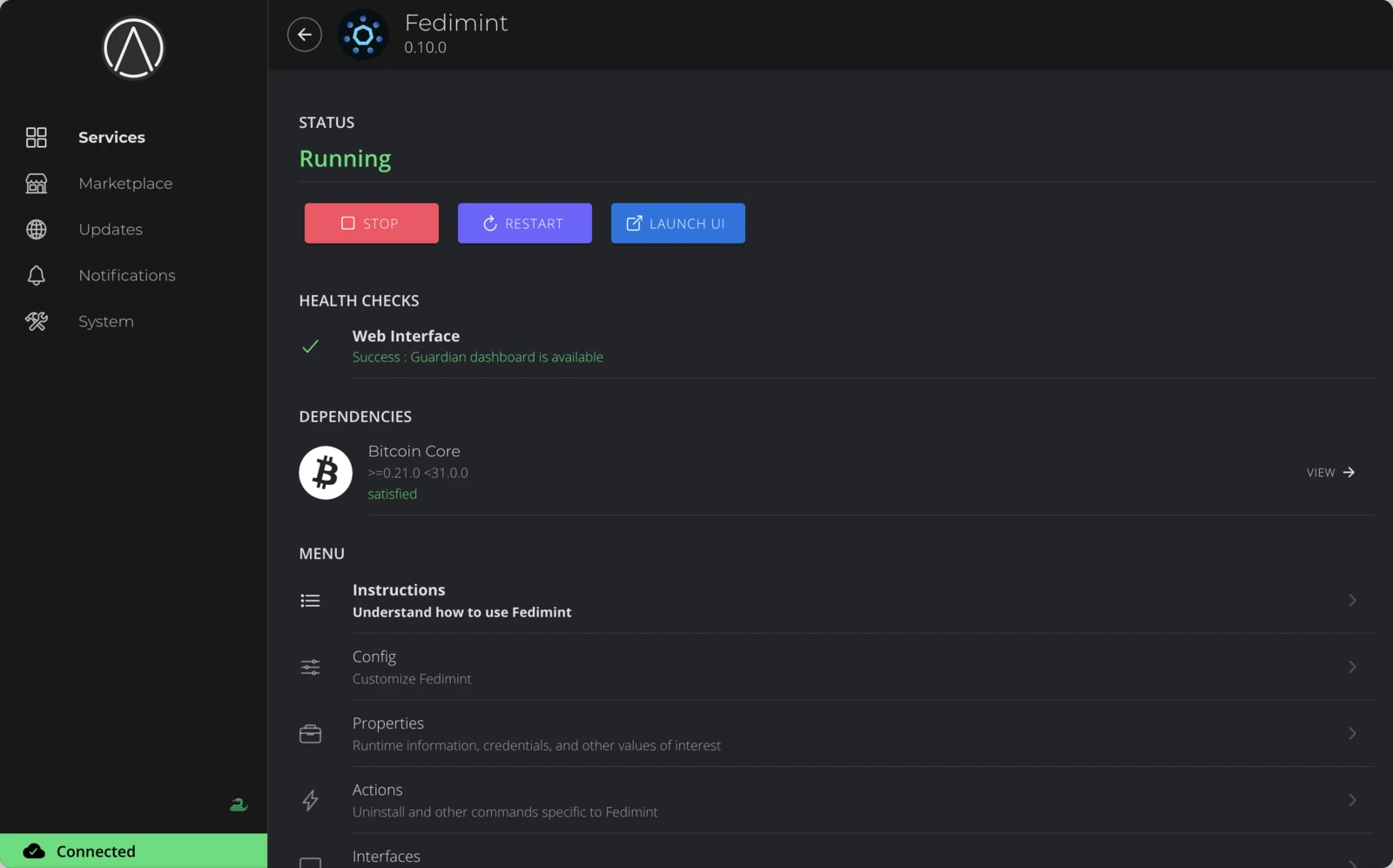1393x868 pixels.
Task: Click the Fedimint service logo
Action: [x=363, y=35]
